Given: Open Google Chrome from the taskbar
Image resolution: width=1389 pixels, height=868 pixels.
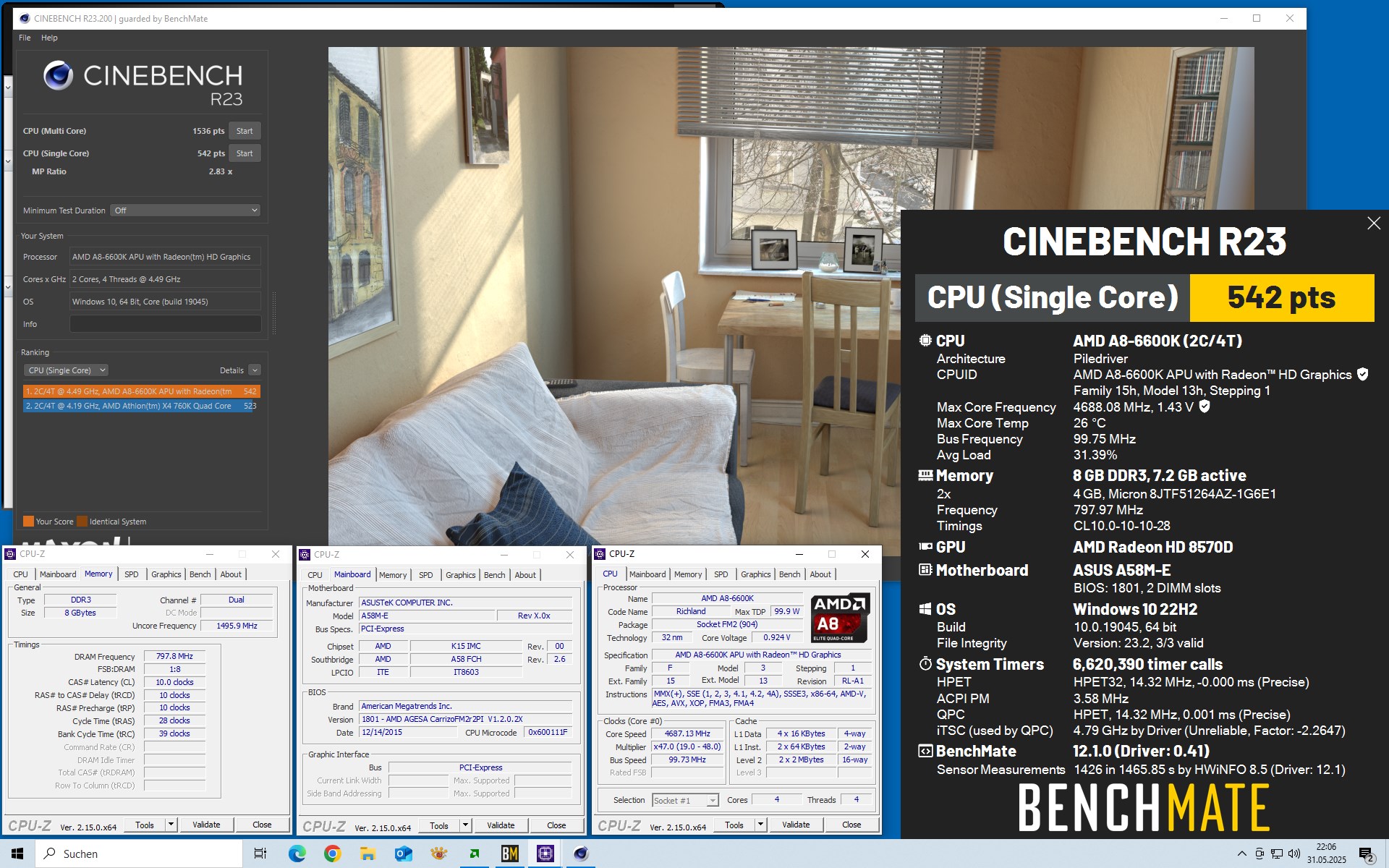Looking at the screenshot, I should point(332,854).
